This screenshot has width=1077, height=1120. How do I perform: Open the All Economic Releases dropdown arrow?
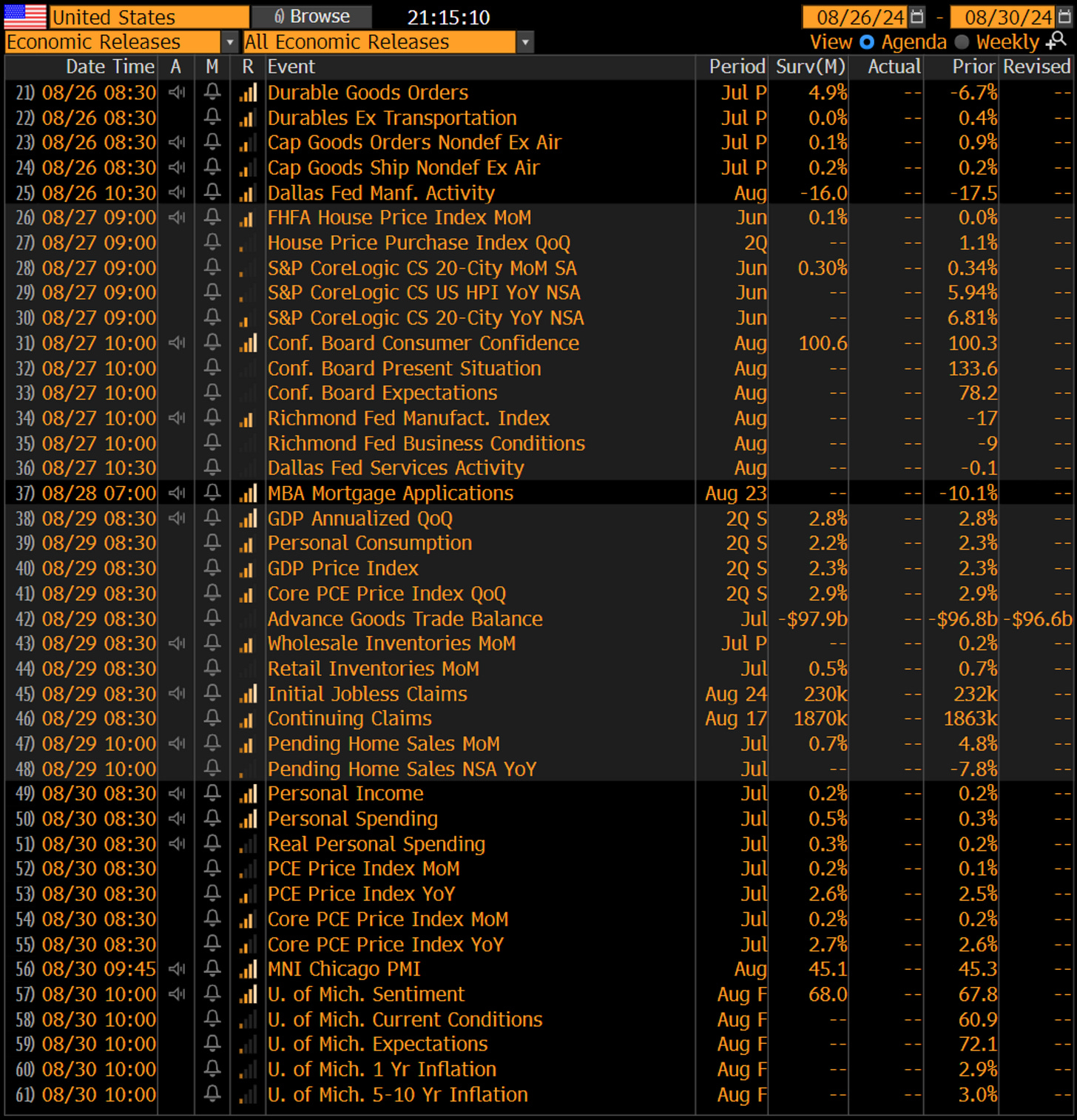tap(525, 42)
